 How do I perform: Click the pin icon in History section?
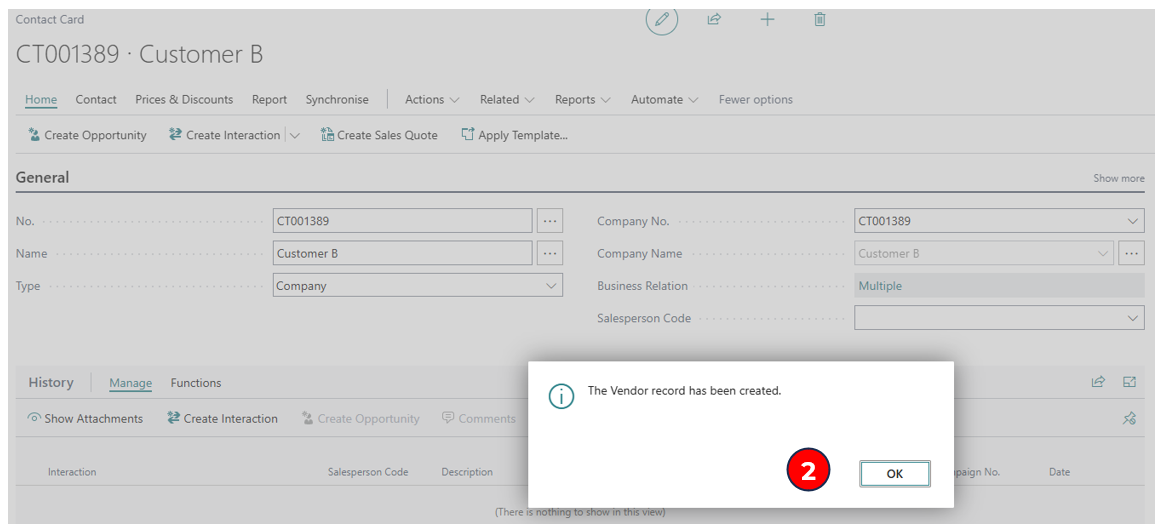click(x=1129, y=419)
